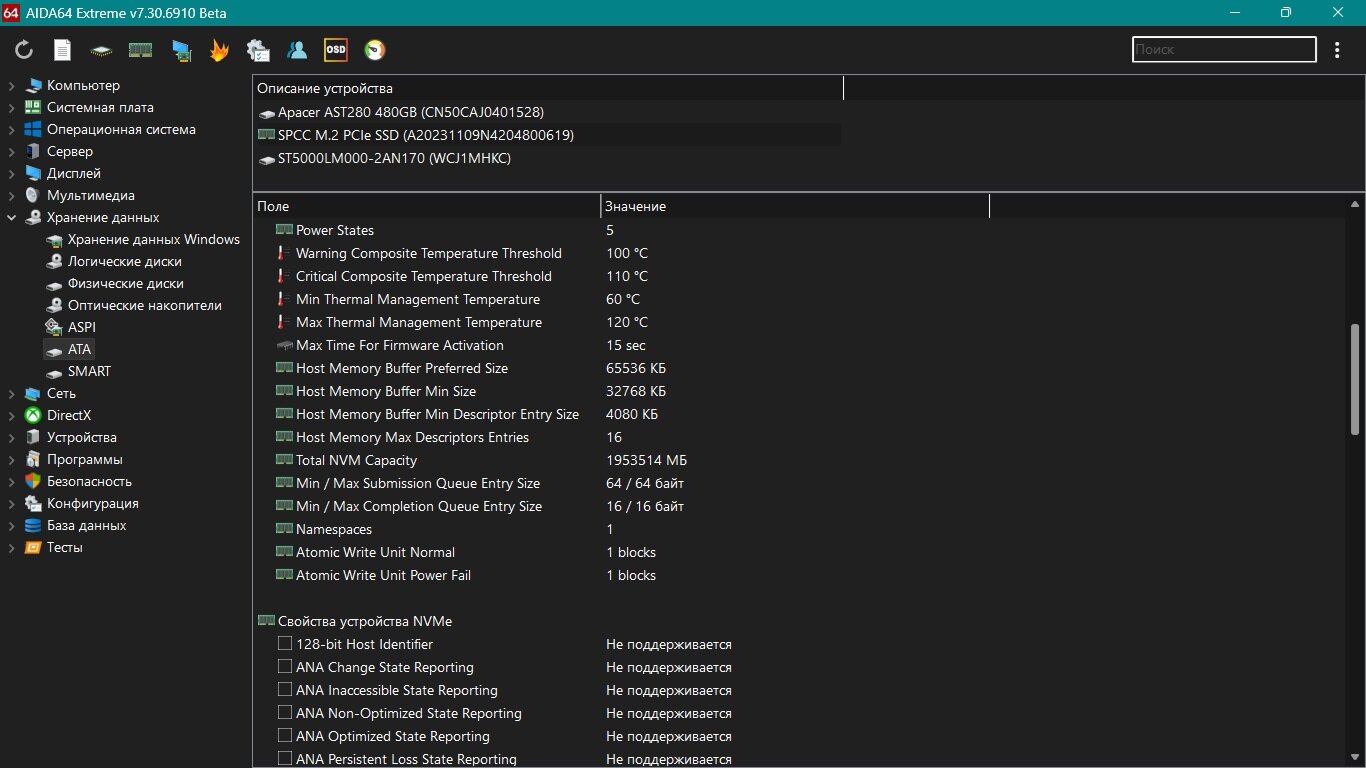1366x768 pixels.
Task: Toggle the 128-bit Host Identifier checkbox
Action: pos(285,644)
